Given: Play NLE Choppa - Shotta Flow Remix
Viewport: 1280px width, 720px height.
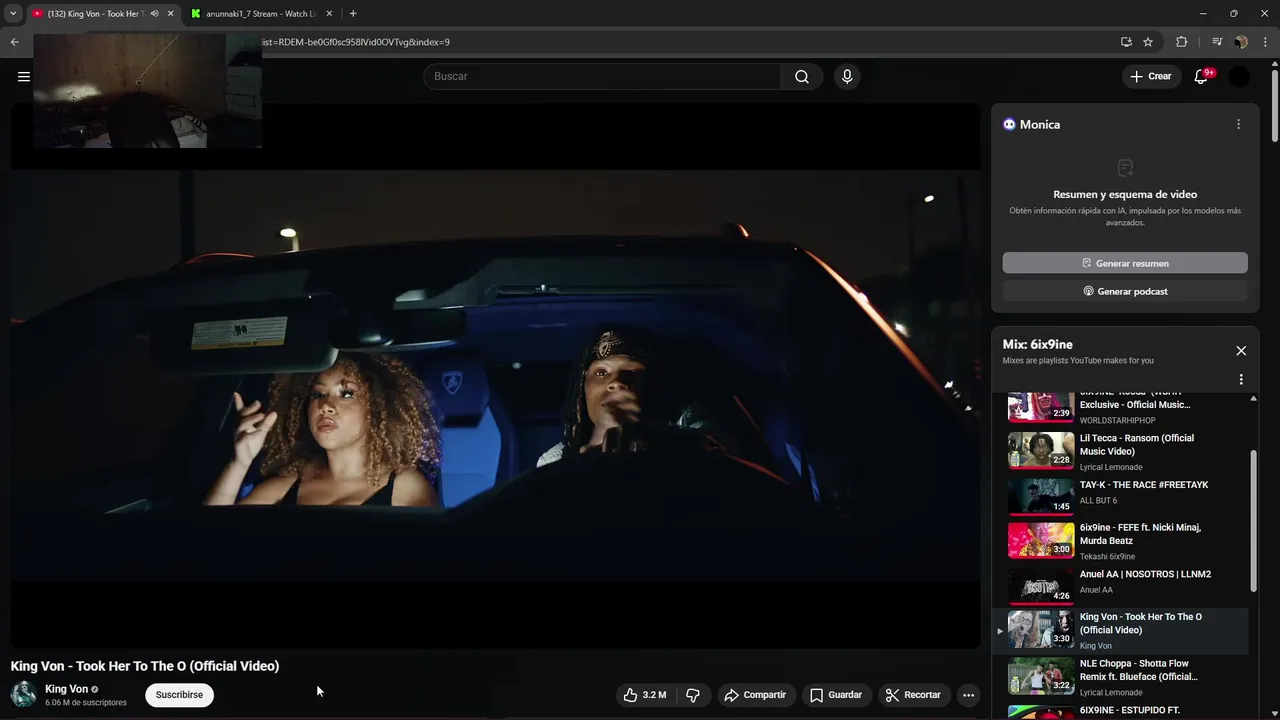Looking at the screenshot, I should point(1138,670).
